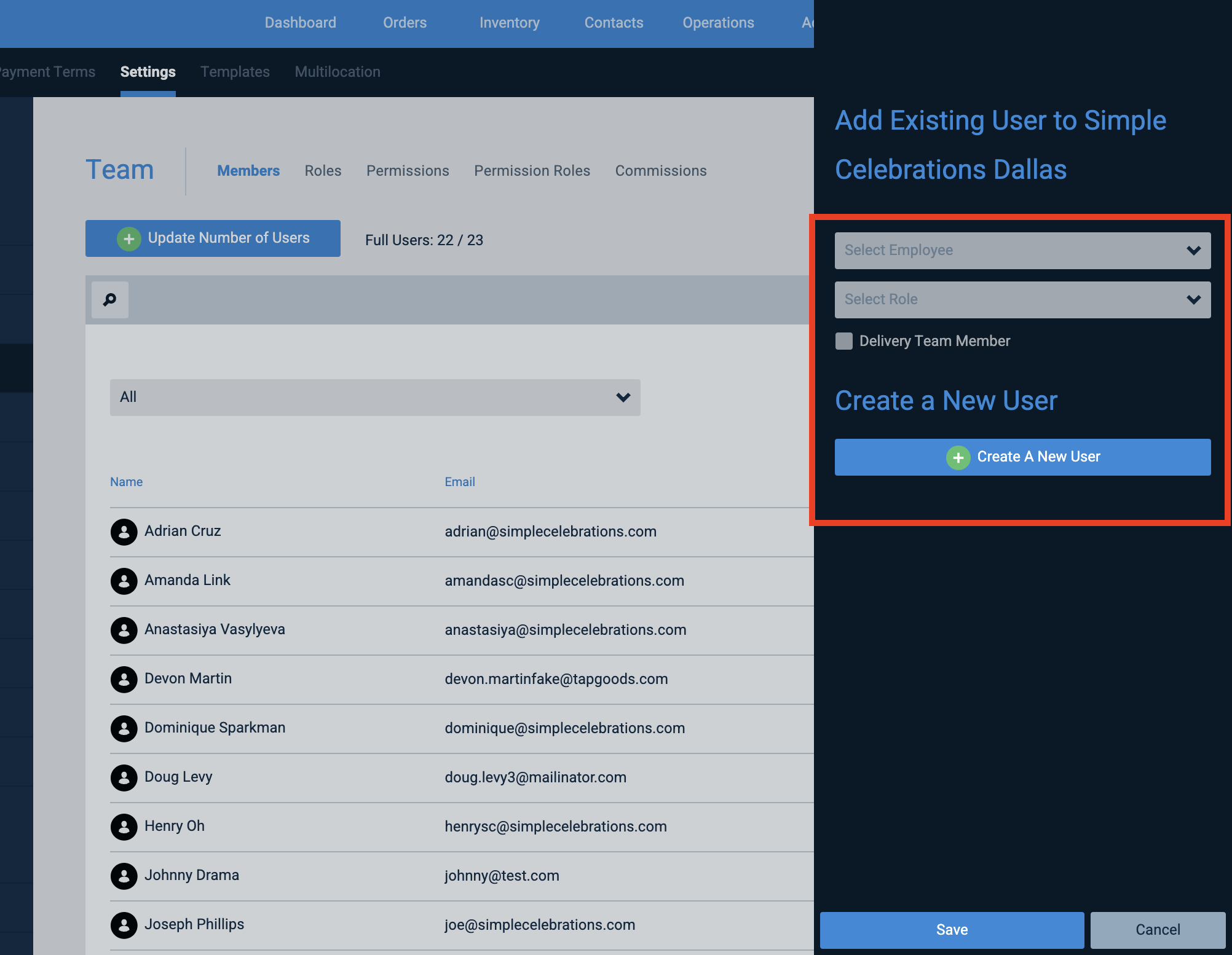Click green plus icon on Create A New User
Image resolution: width=1232 pixels, height=955 pixels.
tap(958, 457)
